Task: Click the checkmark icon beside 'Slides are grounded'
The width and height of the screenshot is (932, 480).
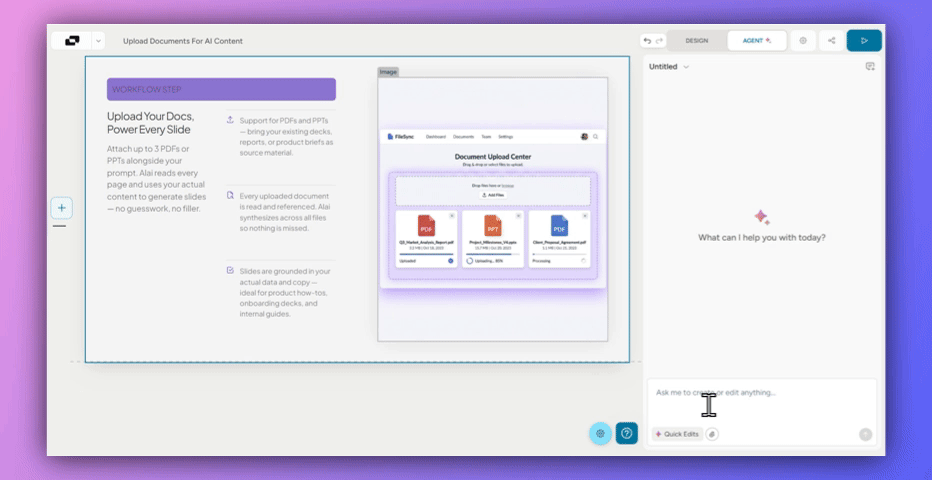Action: [230, 270]
